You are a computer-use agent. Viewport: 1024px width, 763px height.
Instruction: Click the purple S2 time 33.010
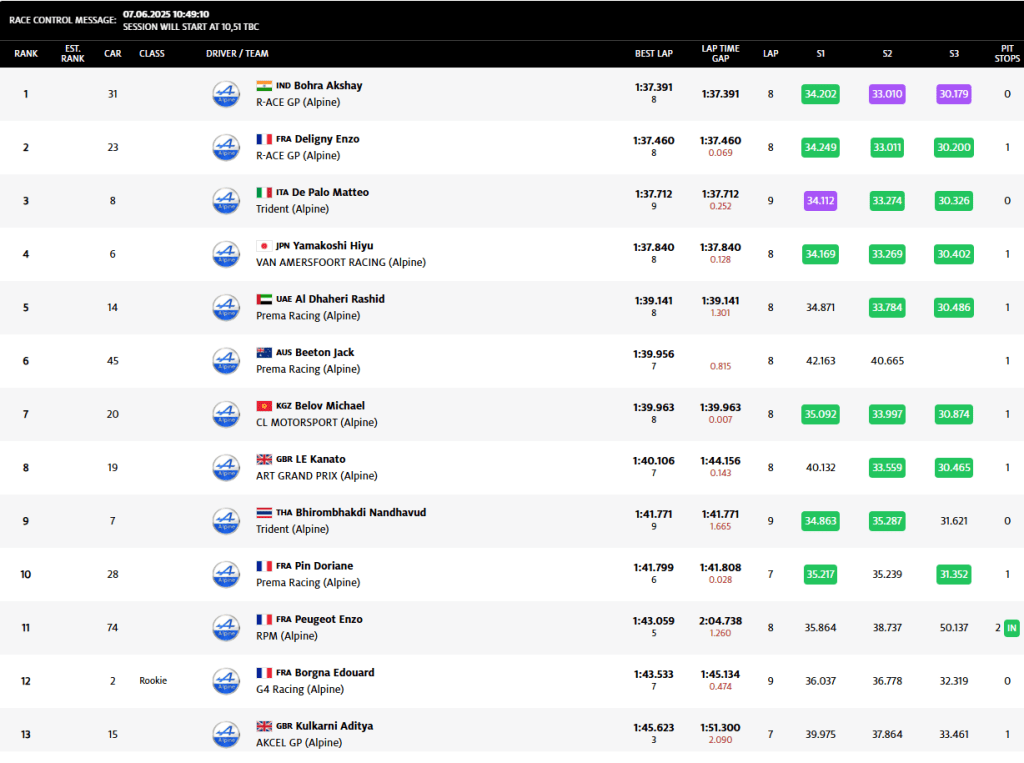click(x=888, y=94)
